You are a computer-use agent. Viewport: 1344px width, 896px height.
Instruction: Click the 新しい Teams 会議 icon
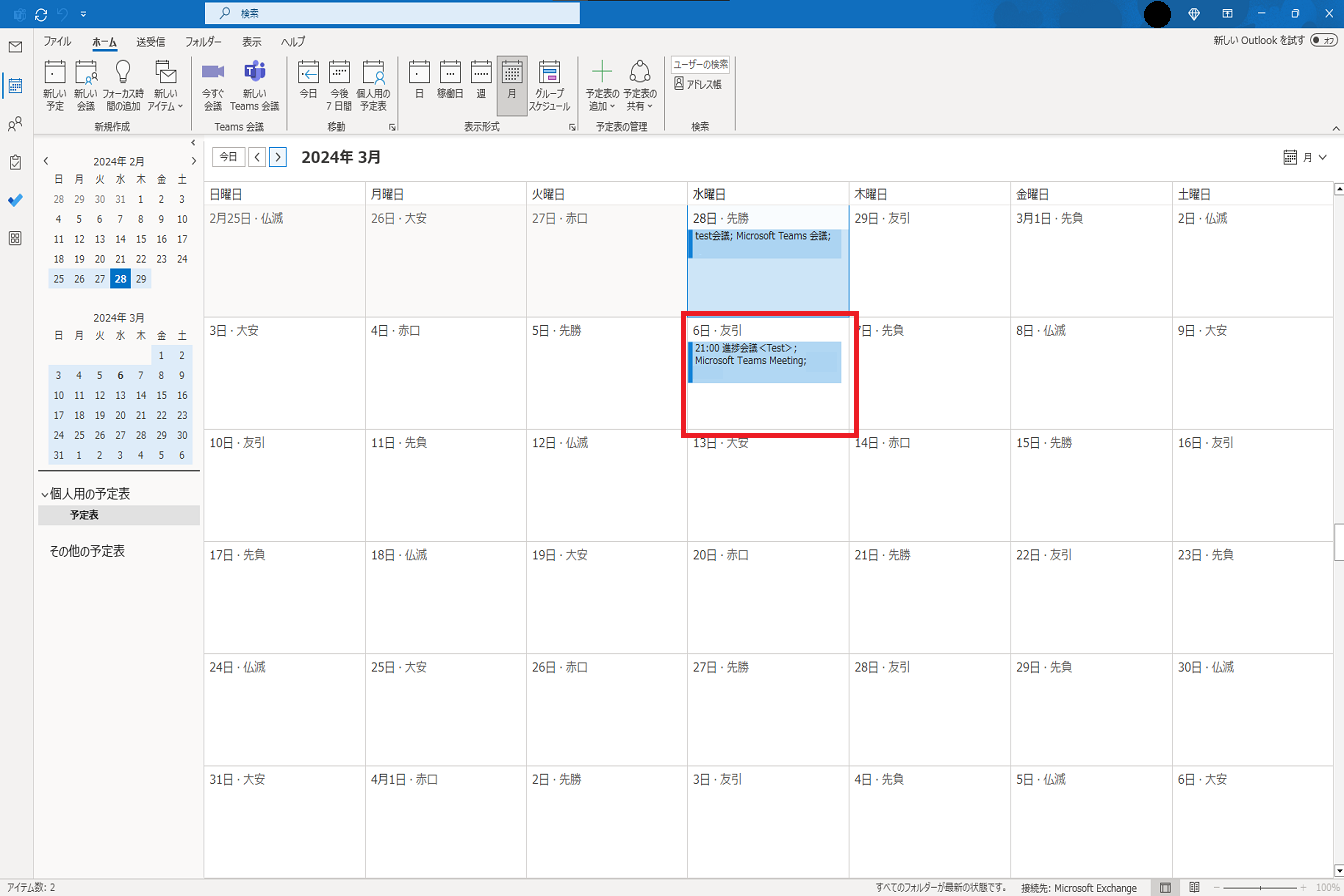point(254,84)
